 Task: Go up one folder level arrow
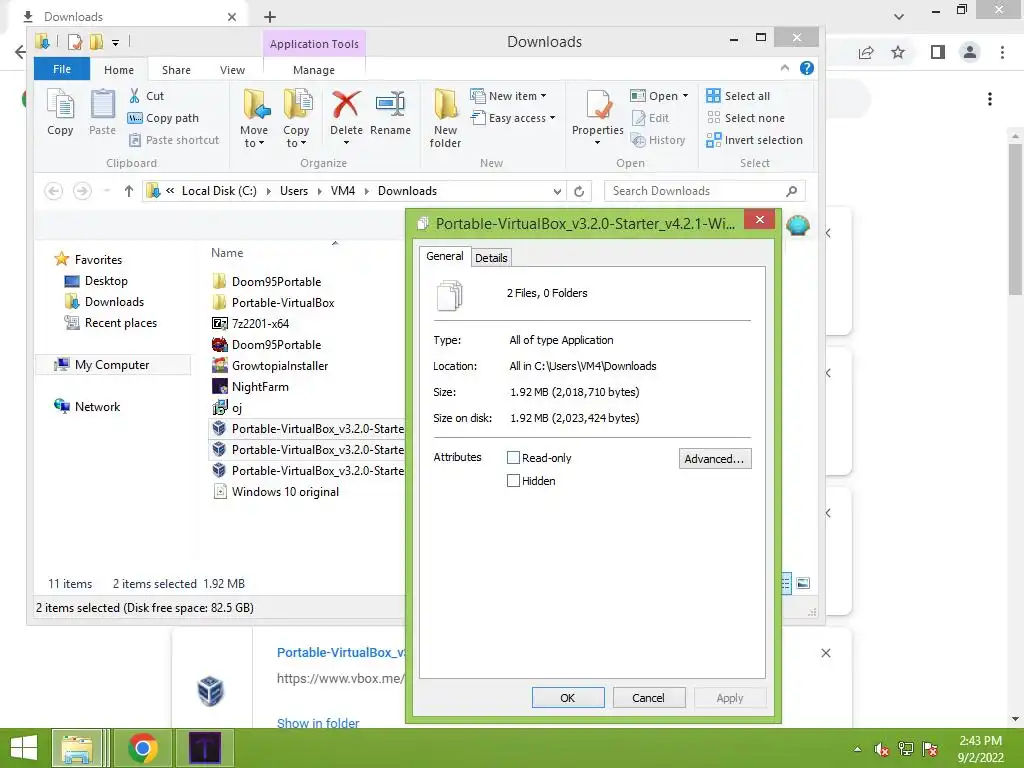[x=129, y=191]
